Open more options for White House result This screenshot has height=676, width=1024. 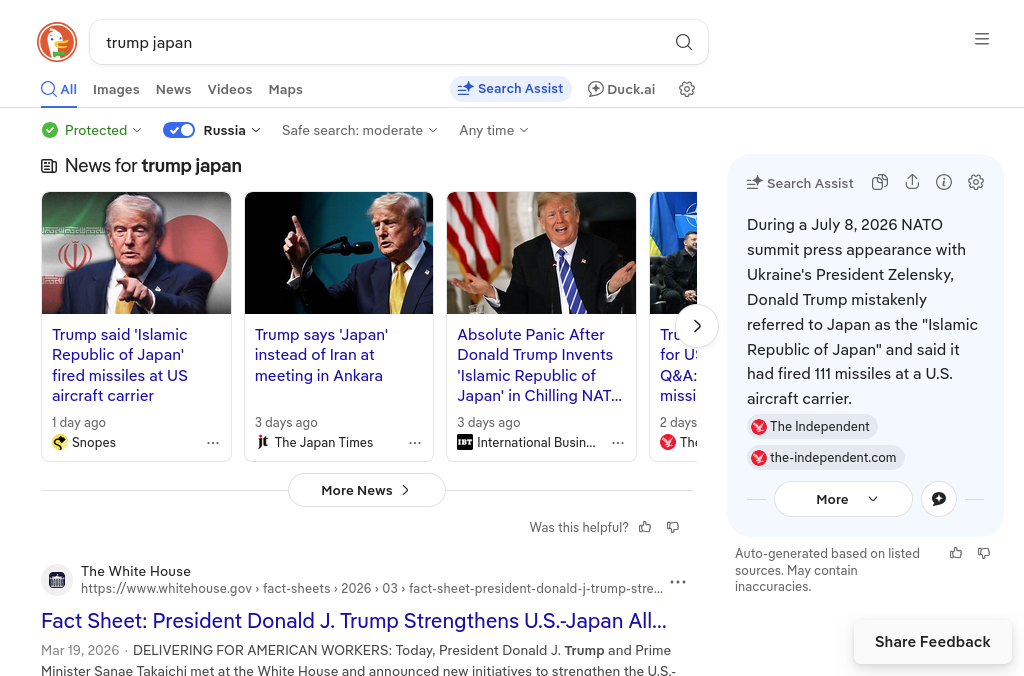[x=678, y=582]
